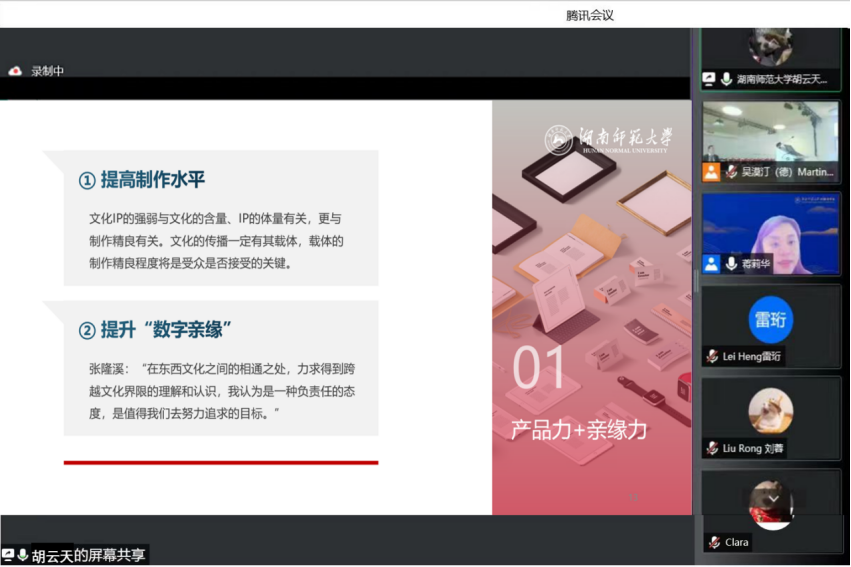Click the orange host icon on 吴漠汀's tile
851x567 pixels.
pyautogui.click(x=711, y=172)
